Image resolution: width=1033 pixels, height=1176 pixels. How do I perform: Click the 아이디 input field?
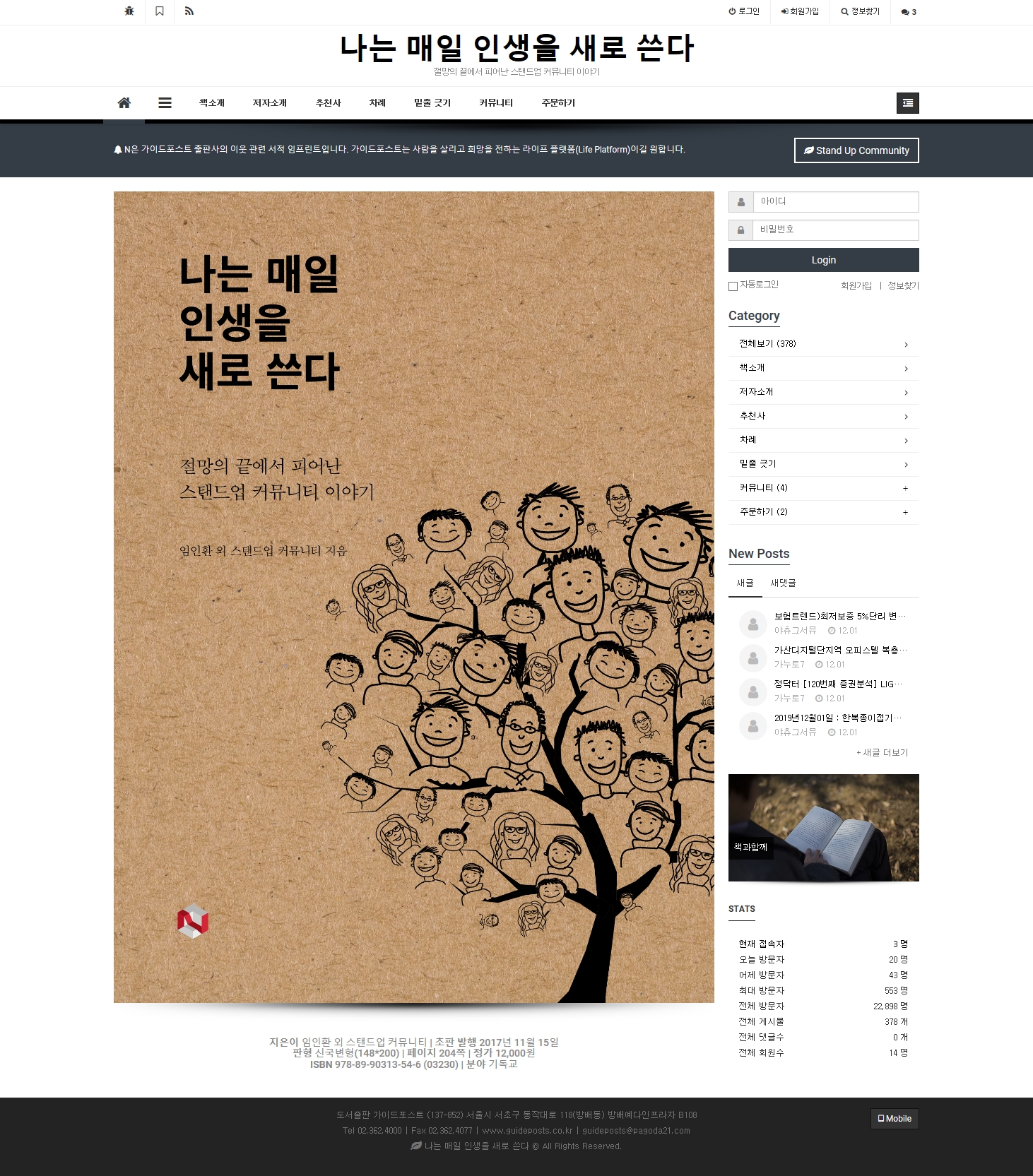pyautogui.click(x=835, y=202)
